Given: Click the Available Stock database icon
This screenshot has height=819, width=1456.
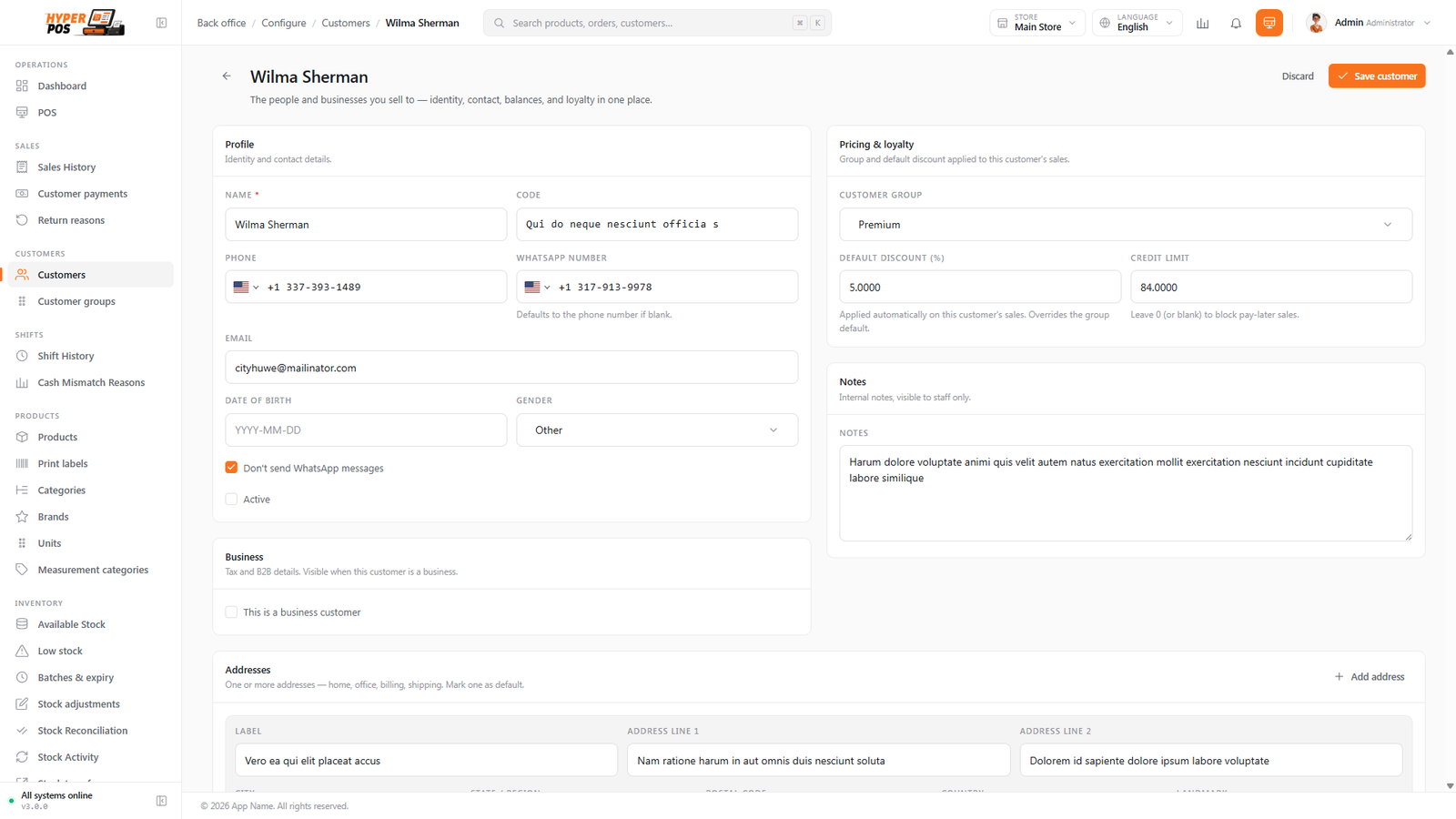Looking at the screenshot, I should click(x=22, y=624).
